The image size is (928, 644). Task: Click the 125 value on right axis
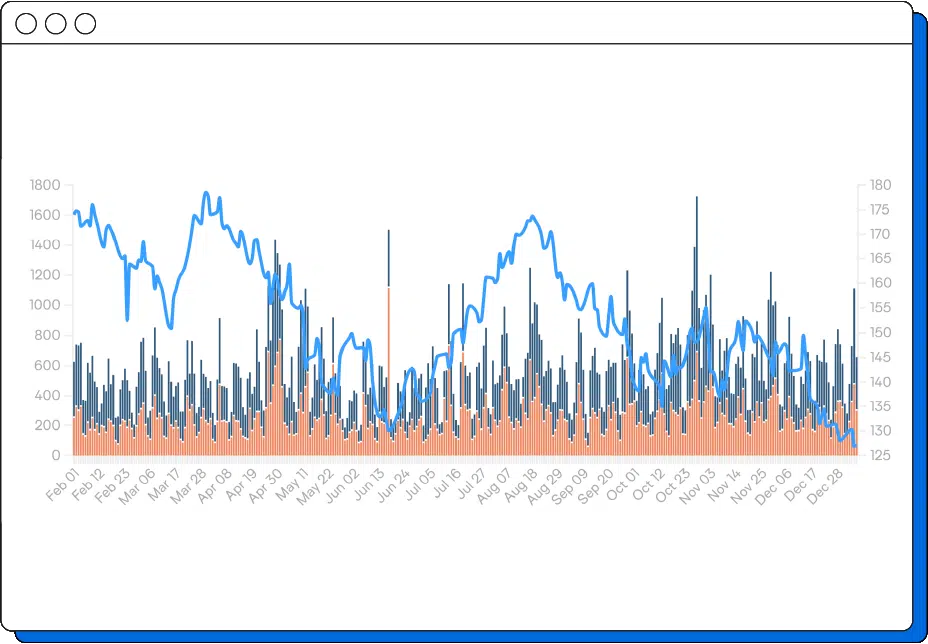coord(881,455)
